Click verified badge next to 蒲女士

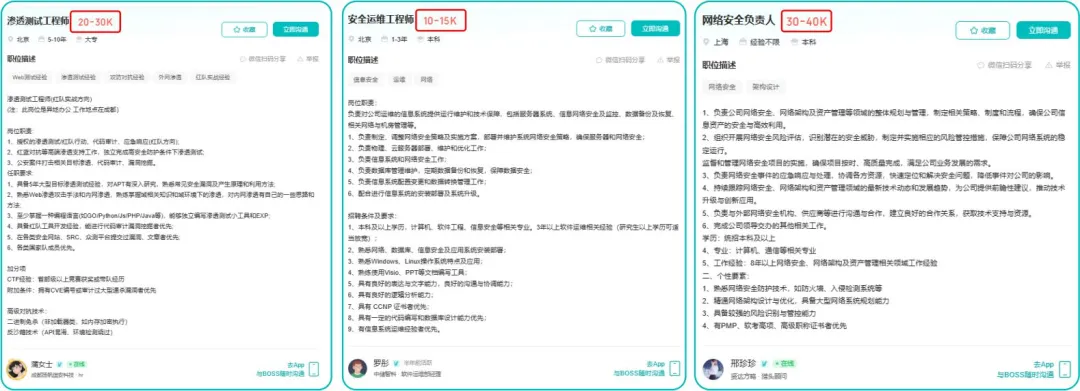click(x=60, y=364)
